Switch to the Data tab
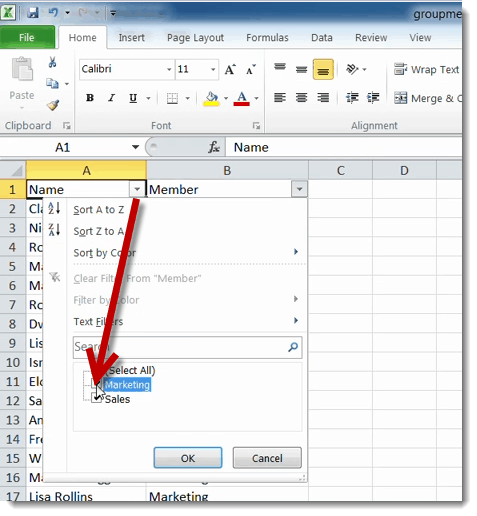 [x=322, y=37]
